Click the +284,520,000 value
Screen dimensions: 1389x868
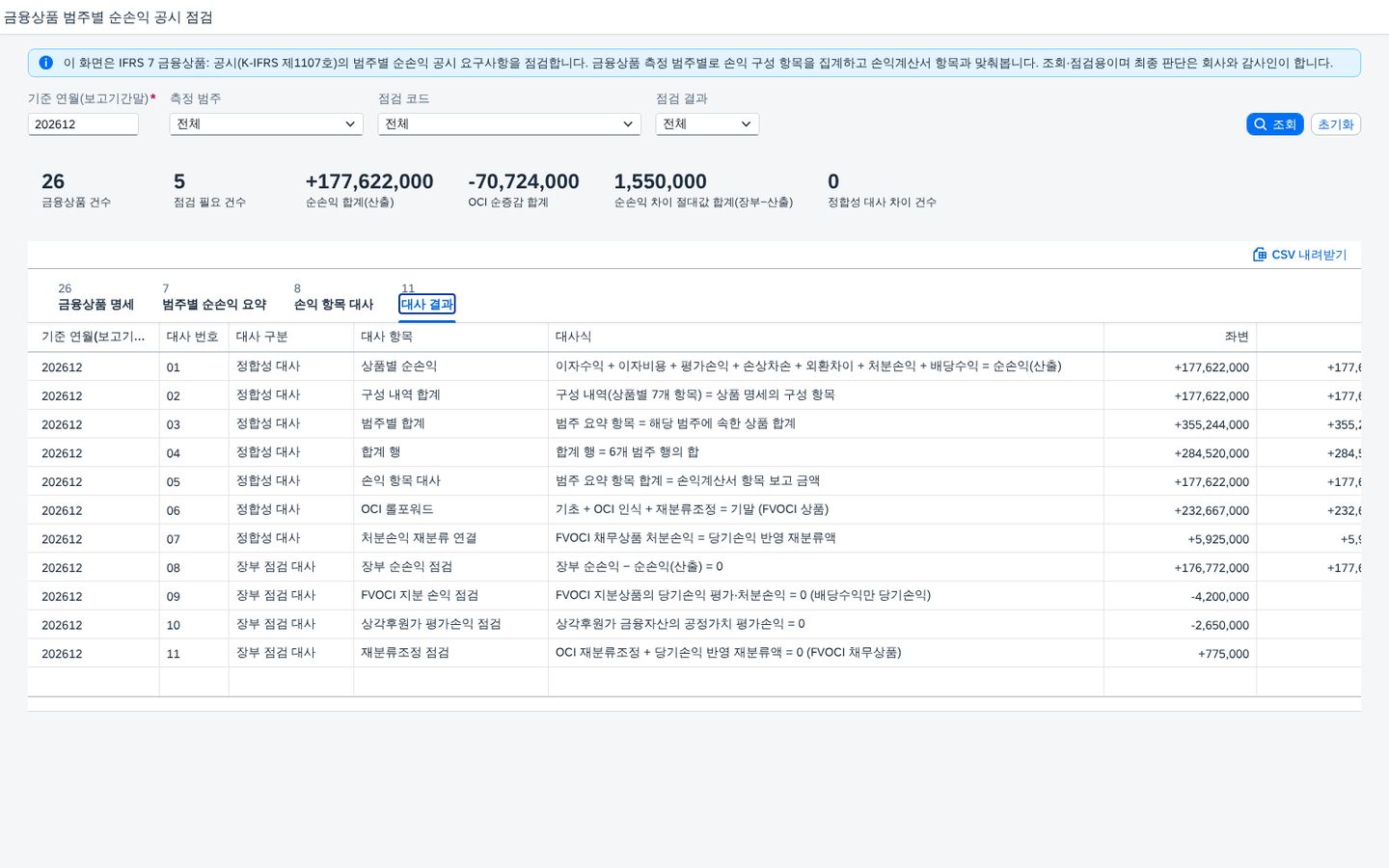tap(1212, 453)
